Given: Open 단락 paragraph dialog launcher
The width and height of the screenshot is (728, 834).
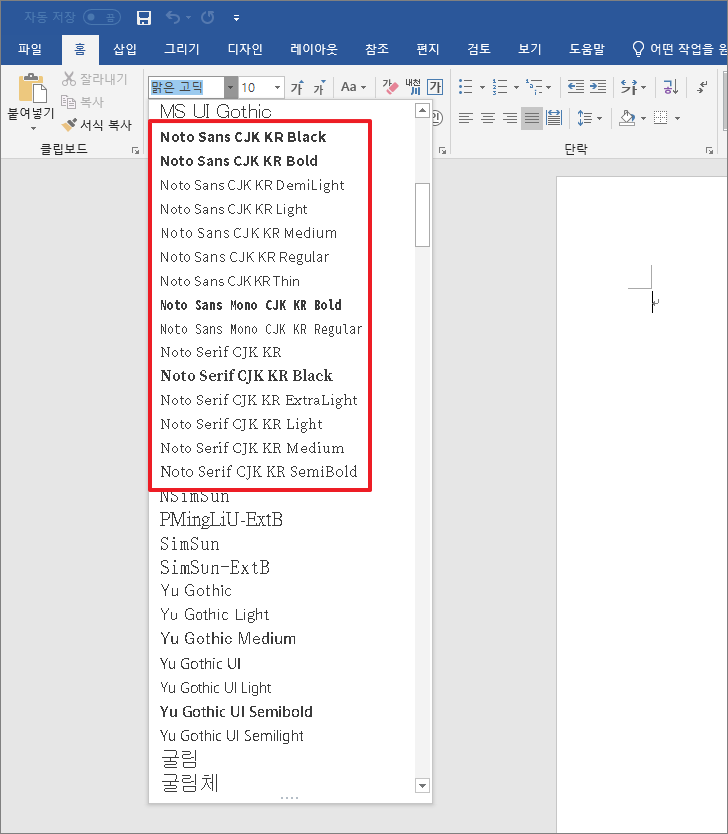Looking at the screenshot, I should [709, 151].
